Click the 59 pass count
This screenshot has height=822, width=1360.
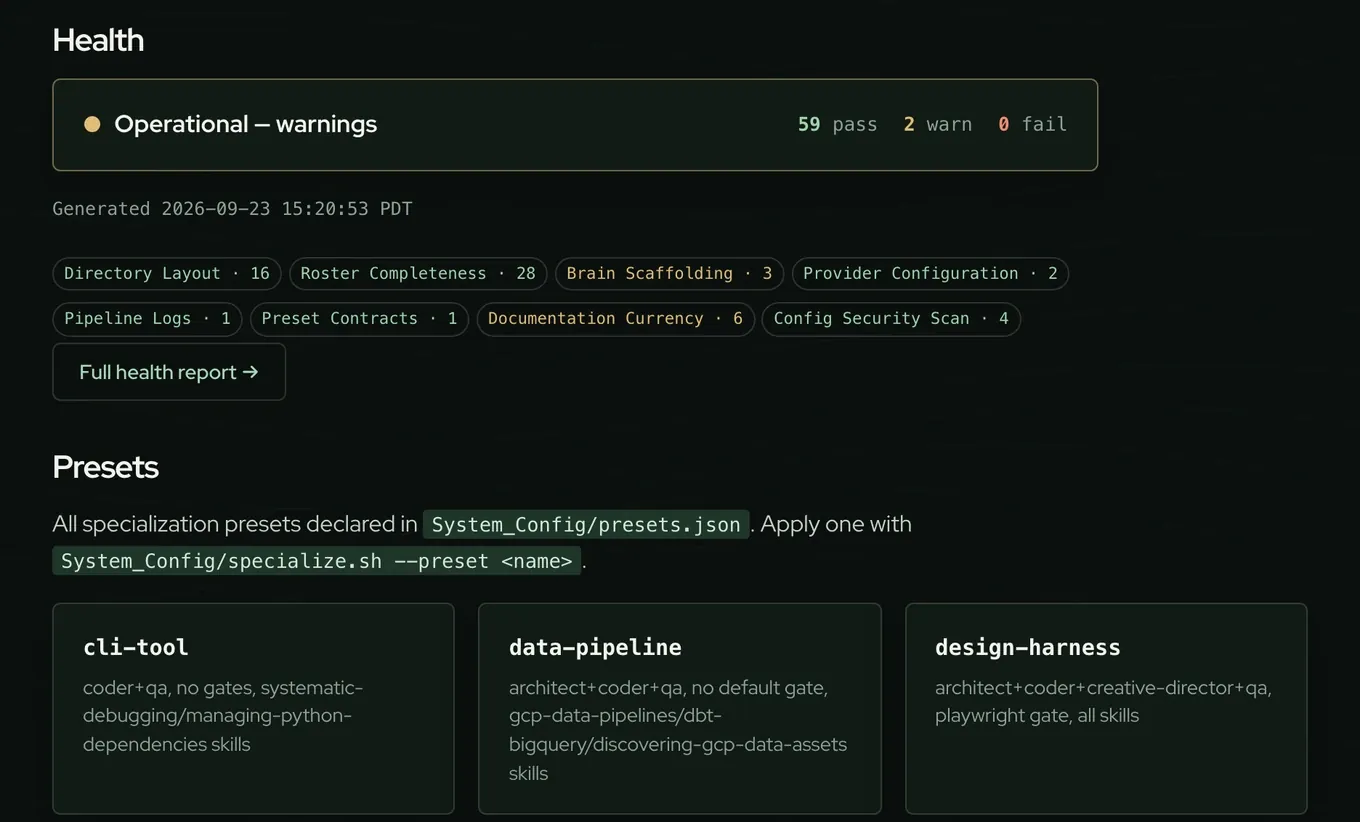click(x=837, y=124)
